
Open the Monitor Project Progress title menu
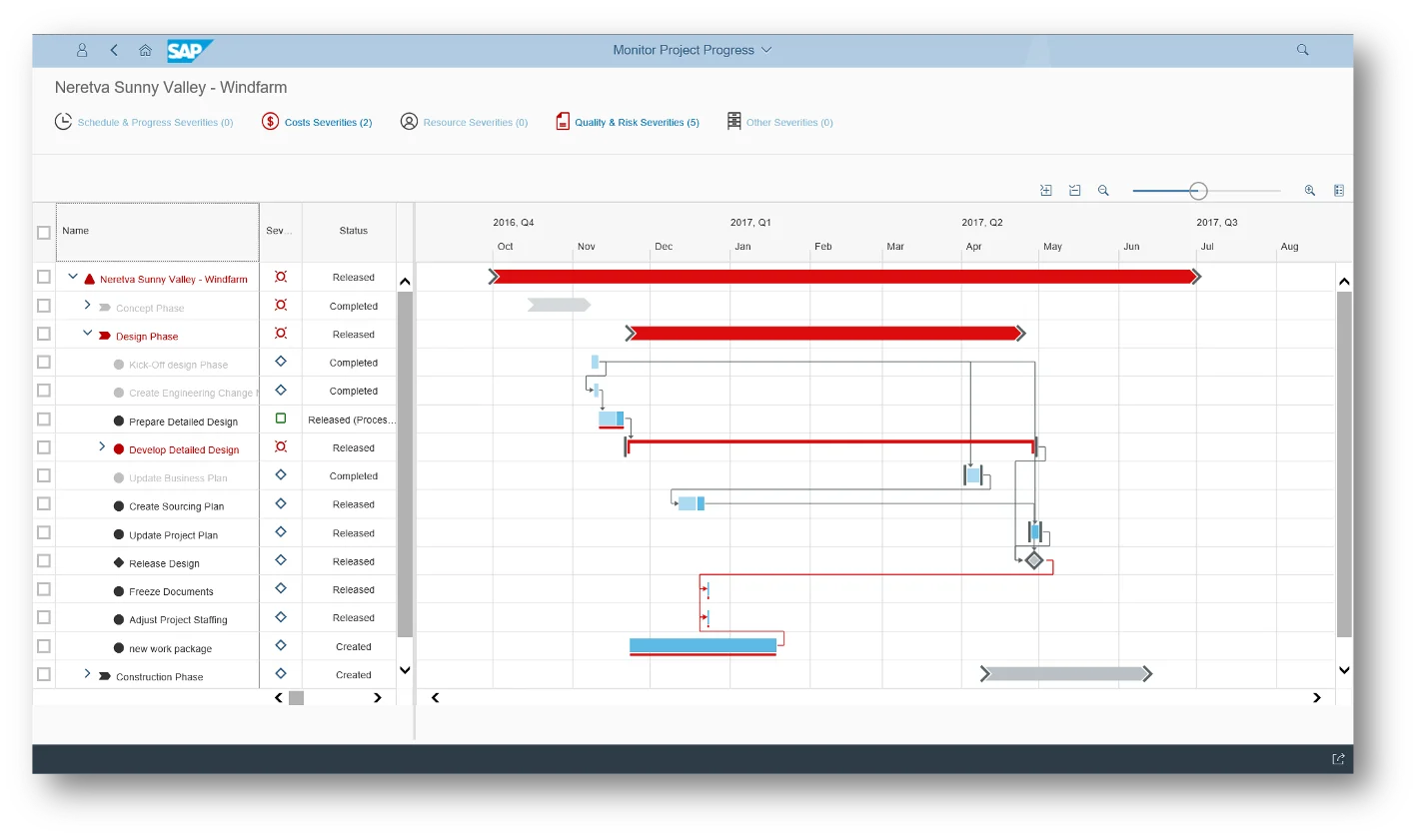(x=692, y=50)
